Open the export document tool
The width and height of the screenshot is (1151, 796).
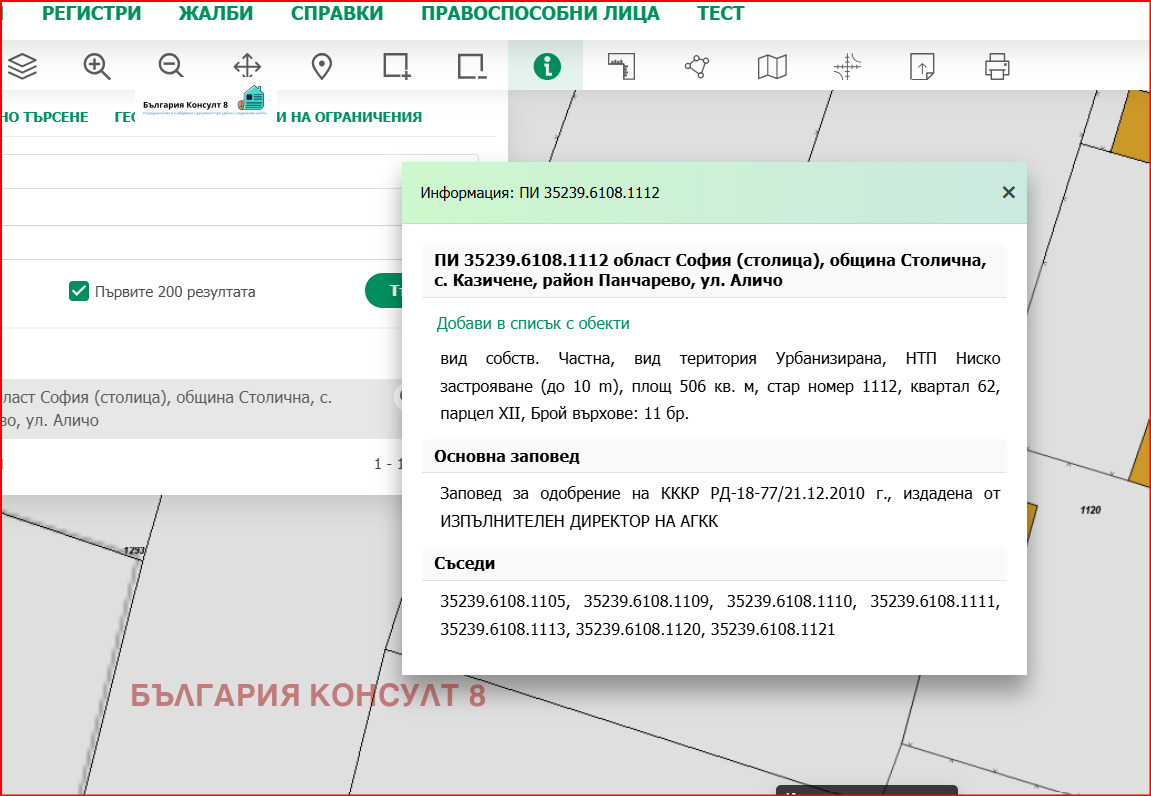point(920,66)
